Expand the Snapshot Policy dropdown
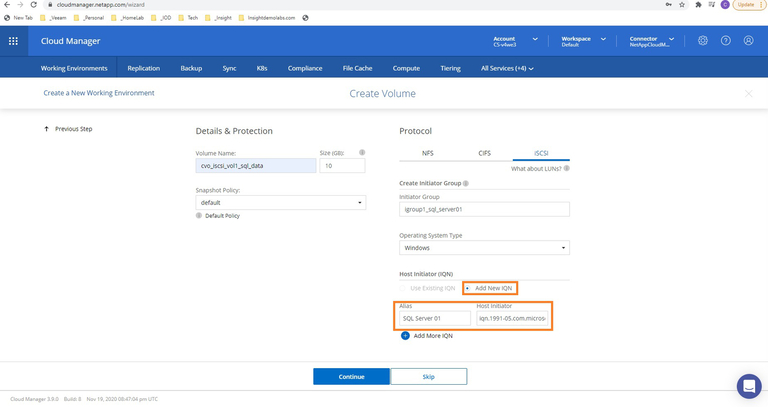Image resolution: width=768 pixels, height=407 pixels. click(280, 203)
